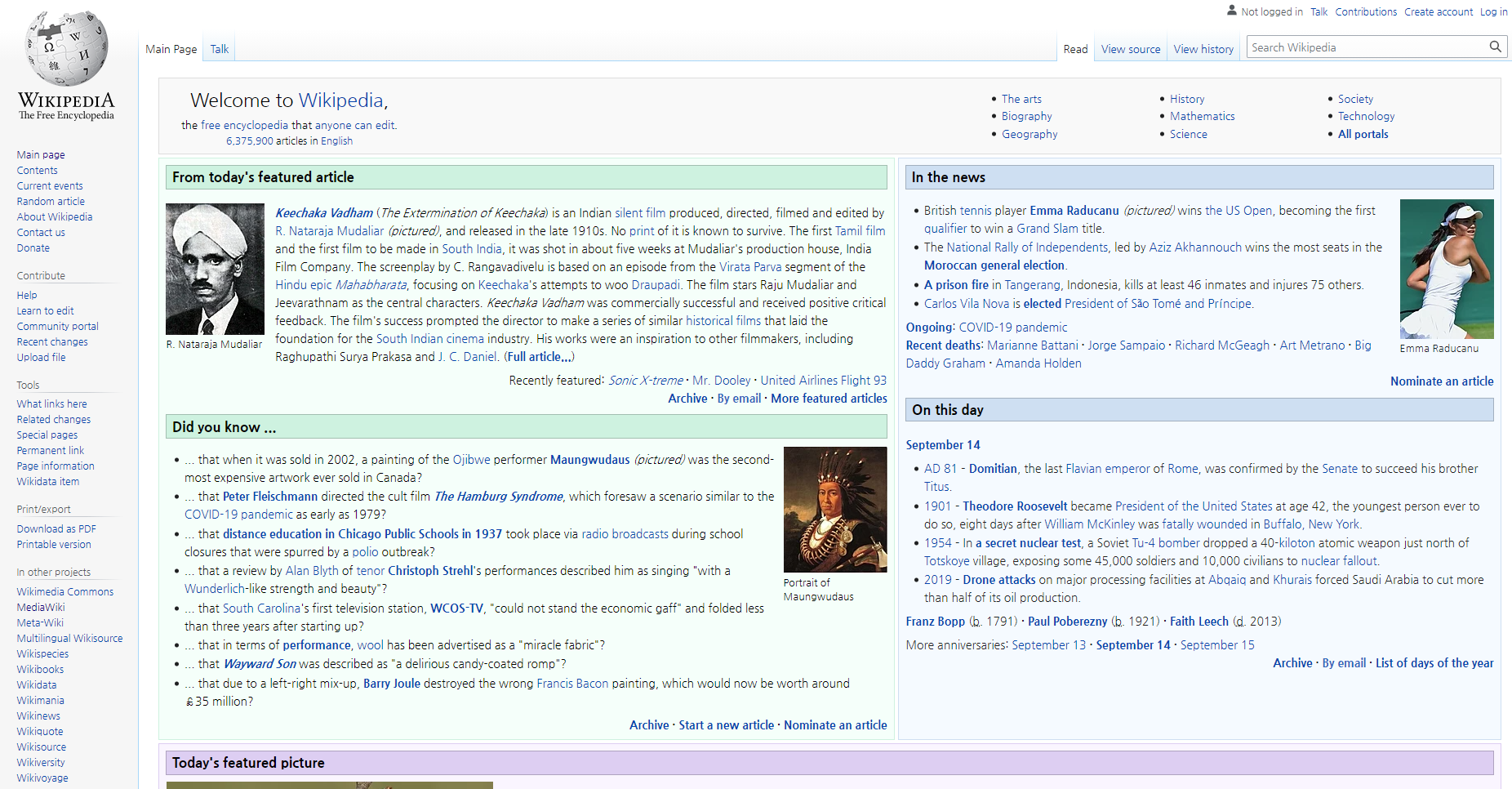The image size is (1512, 789).
Task: Open the Donate sidebar link
Action: [x=33, y=247]
